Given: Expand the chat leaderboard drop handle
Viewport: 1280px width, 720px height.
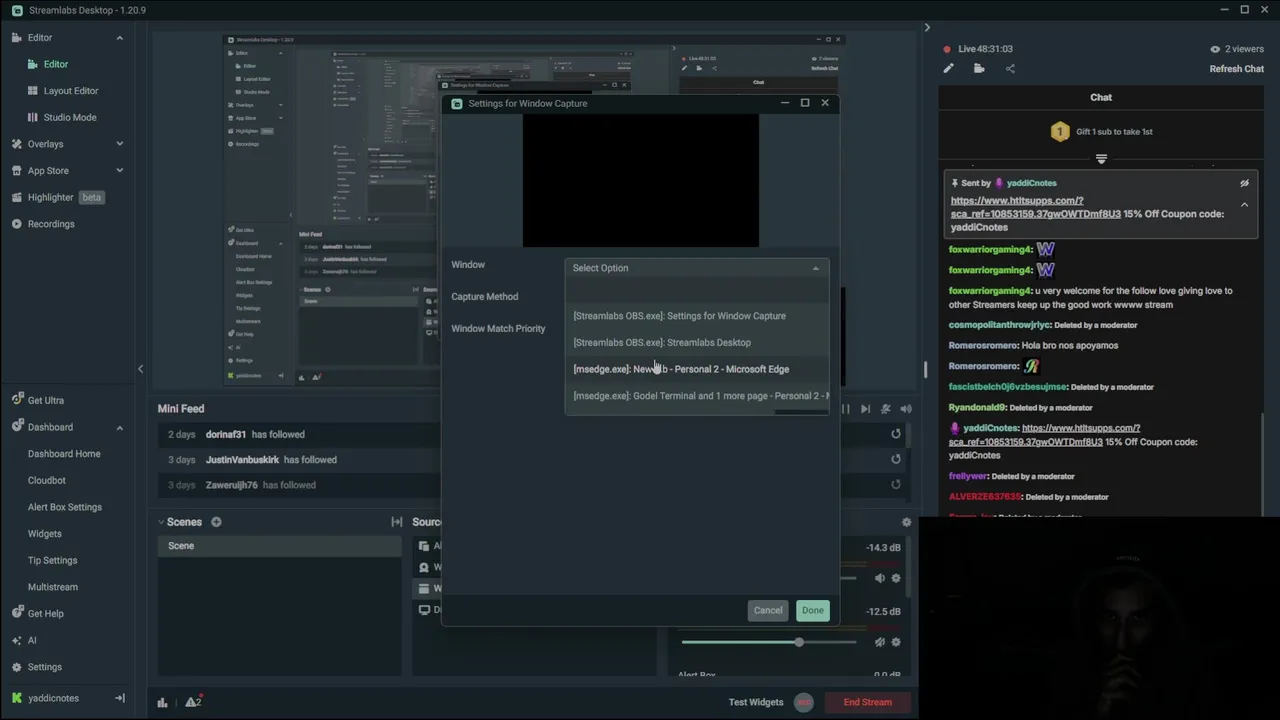Looking at the screenshot, I should point(1101,158).
